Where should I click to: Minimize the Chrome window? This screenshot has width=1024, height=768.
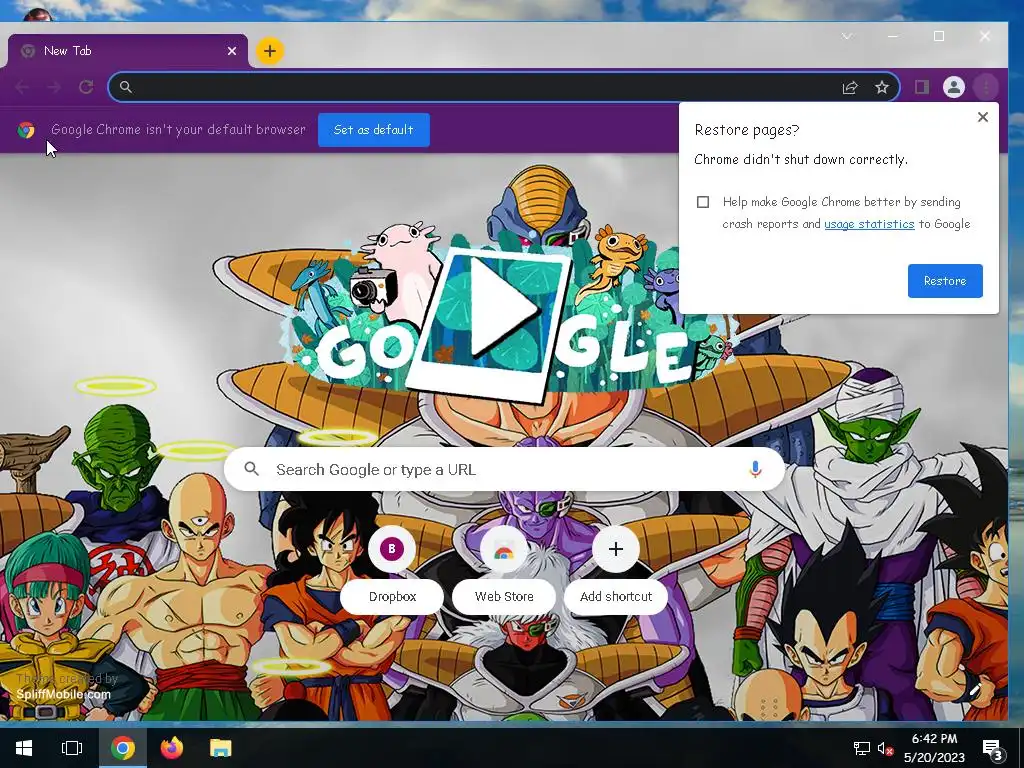click(x=893, y=36)
